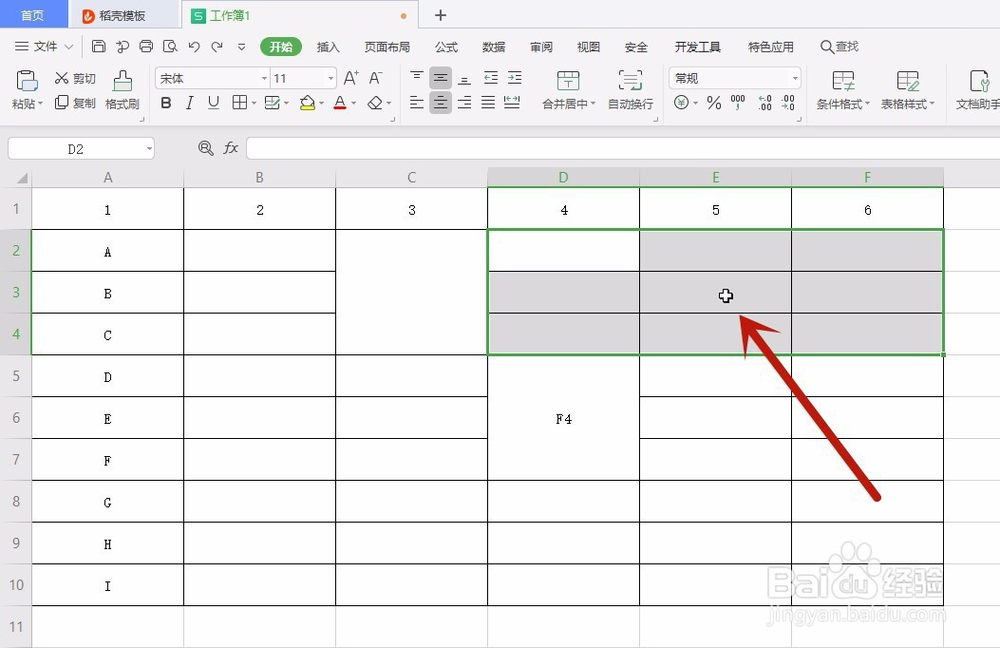Add new document tab plus
This screenshot has height=648, width=1000.
(440, 15)
